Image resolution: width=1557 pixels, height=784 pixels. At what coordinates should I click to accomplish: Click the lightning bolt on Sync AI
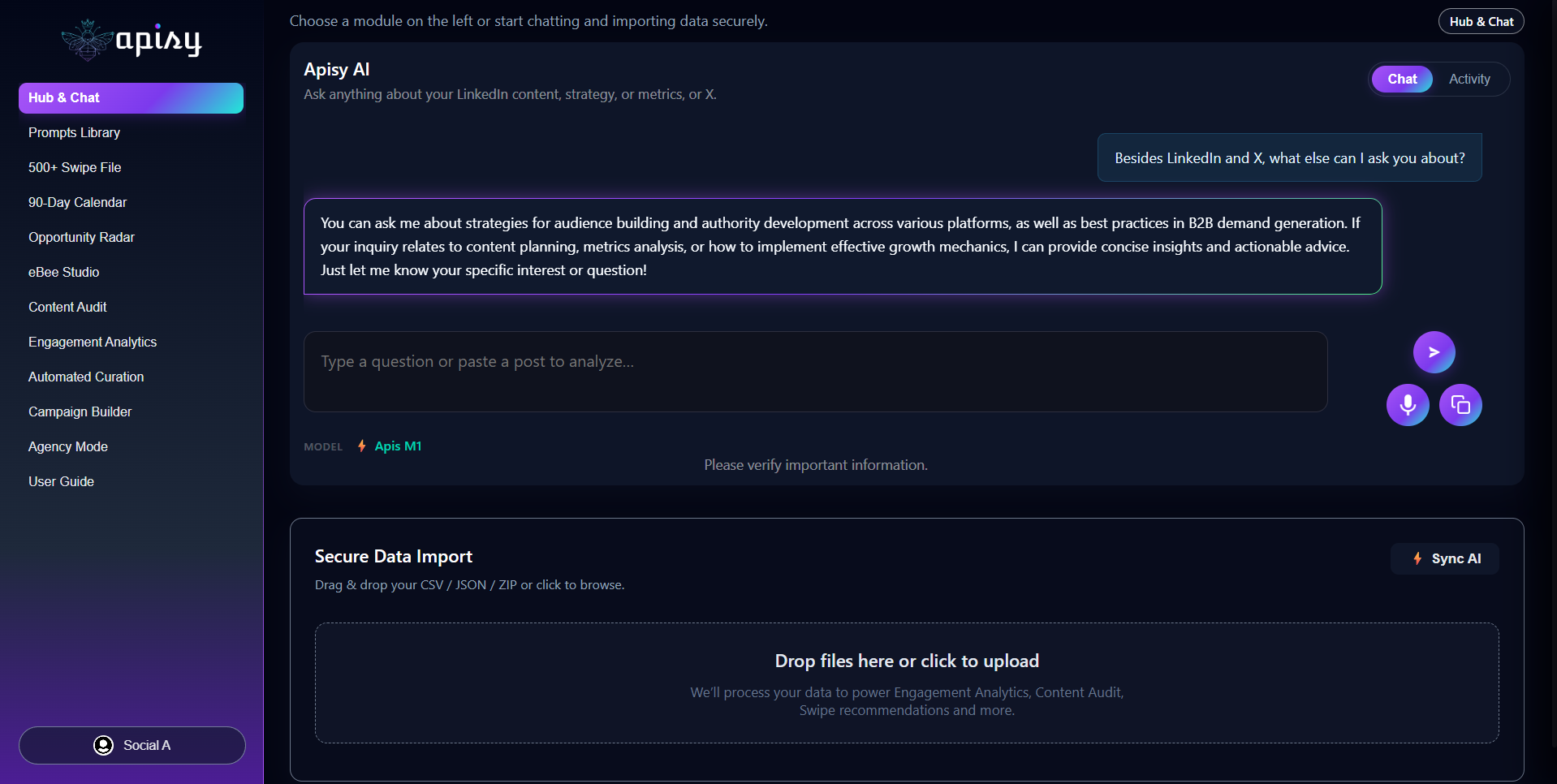tap(1417, 558)
